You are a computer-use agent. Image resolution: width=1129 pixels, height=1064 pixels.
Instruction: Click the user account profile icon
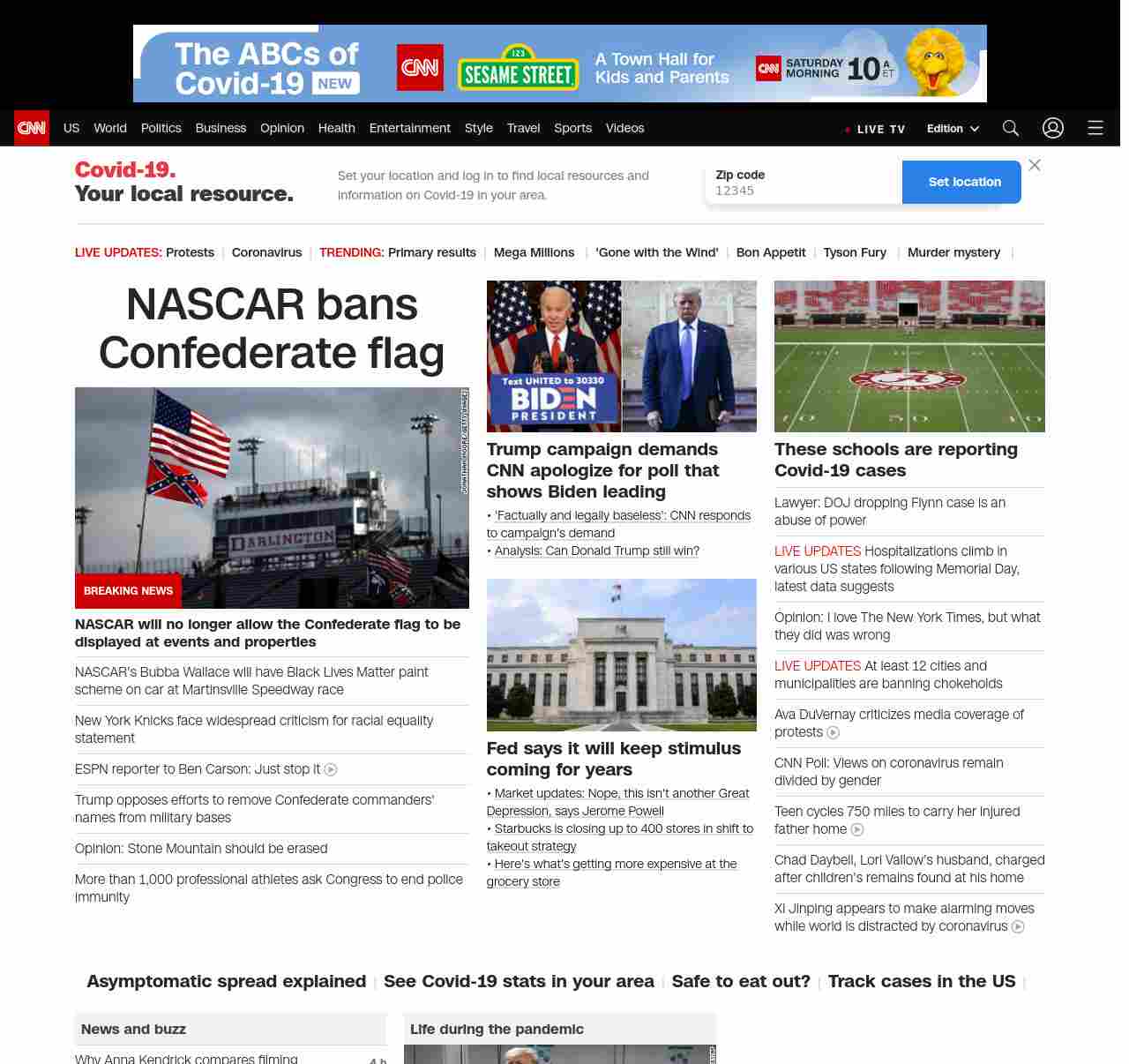1052,128
